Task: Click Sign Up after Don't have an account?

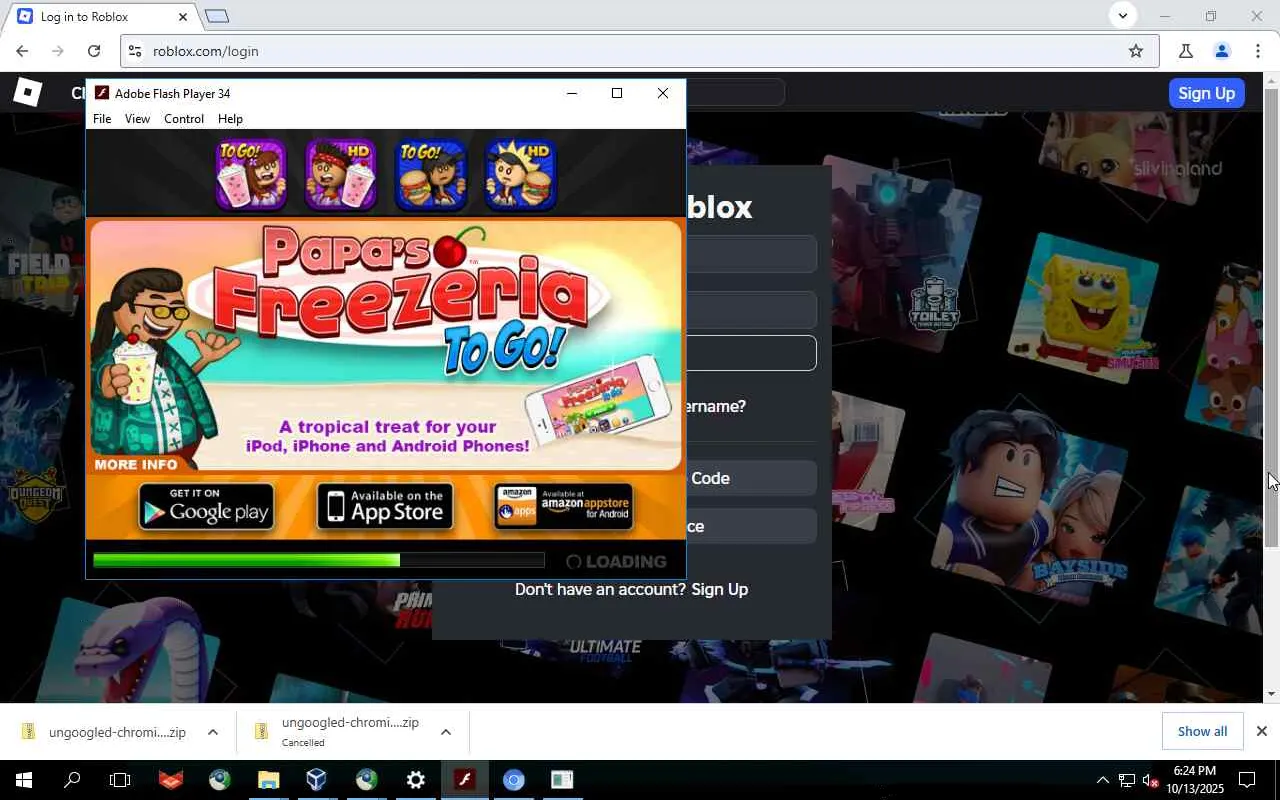Action: [x=720, y=590]
